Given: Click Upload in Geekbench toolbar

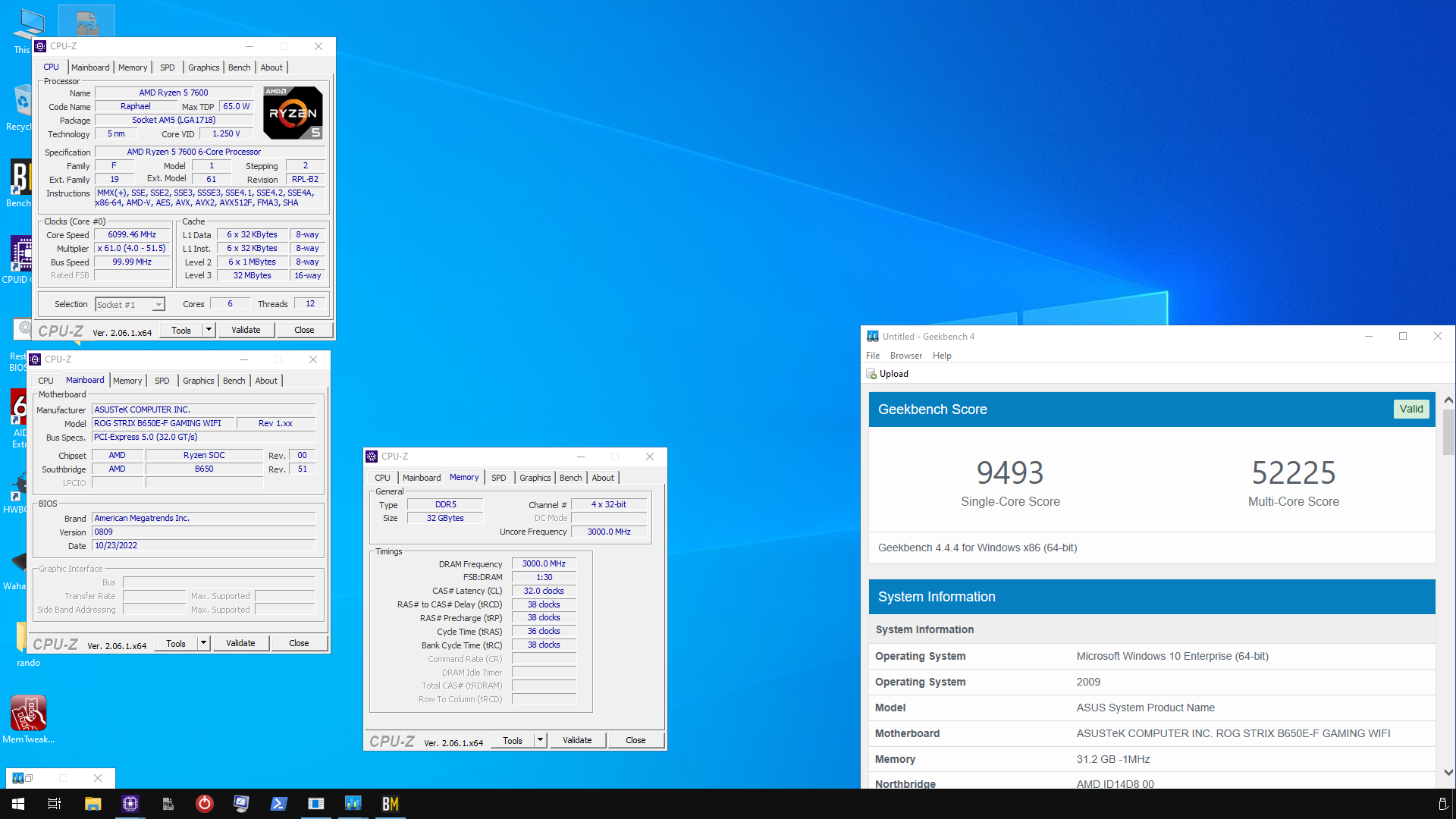Looking at the screenshot, I should [x=887, y=374].
